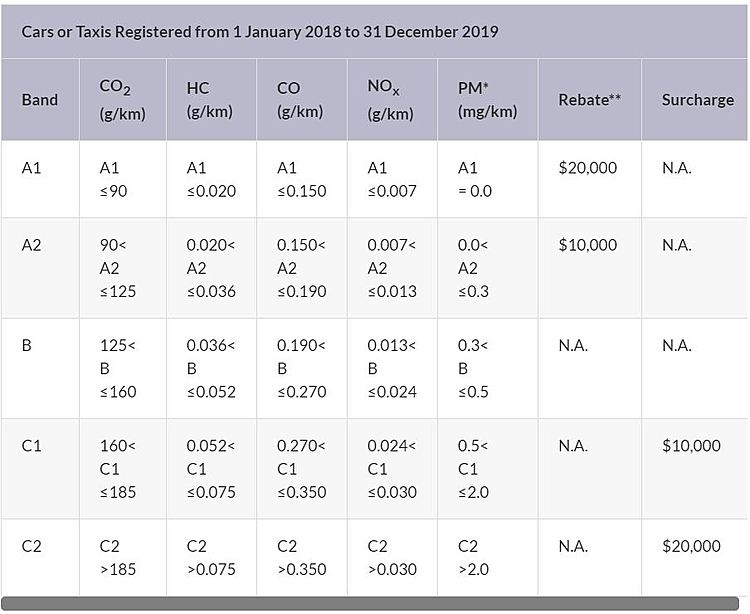Click the B label in Band column
Viewport: 750px width, 614px height.
click(x=27, y=346)
